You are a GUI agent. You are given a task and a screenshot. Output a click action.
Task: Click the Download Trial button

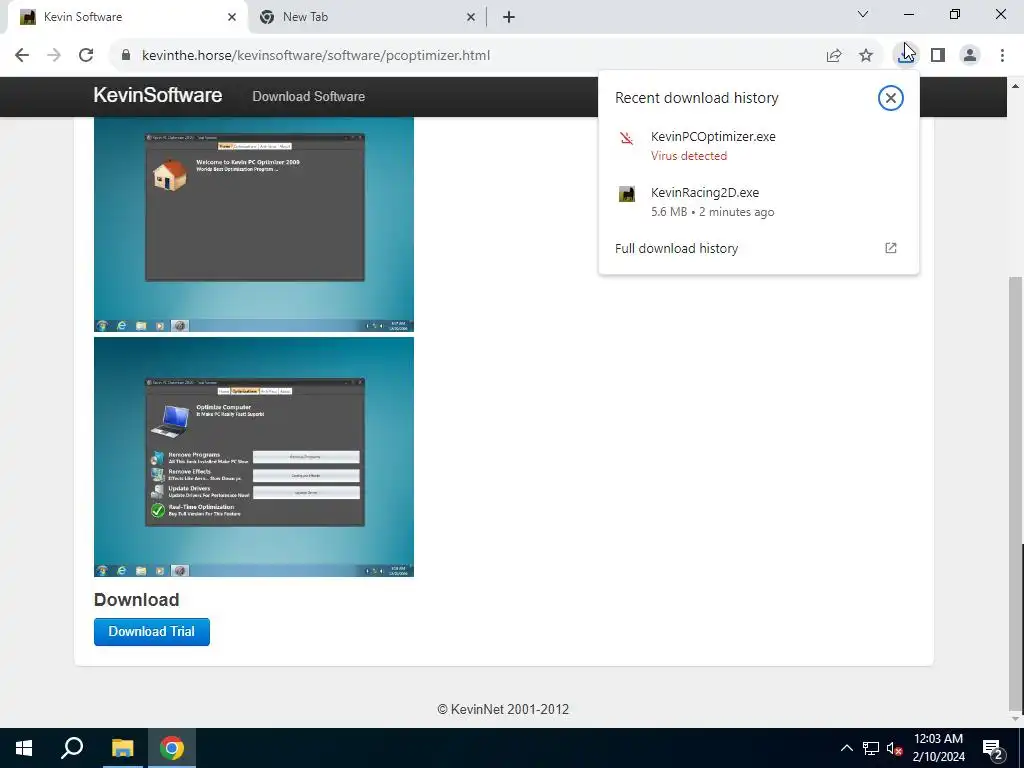click(152, 632)
